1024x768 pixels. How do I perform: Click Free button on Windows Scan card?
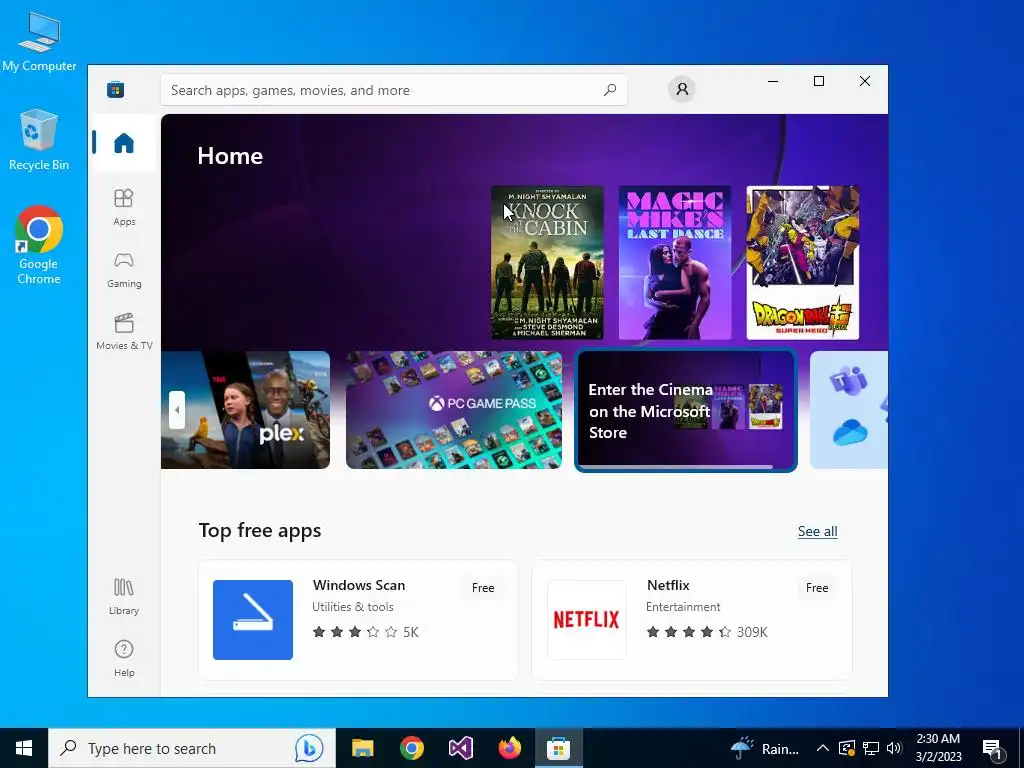tap(483, 588)
